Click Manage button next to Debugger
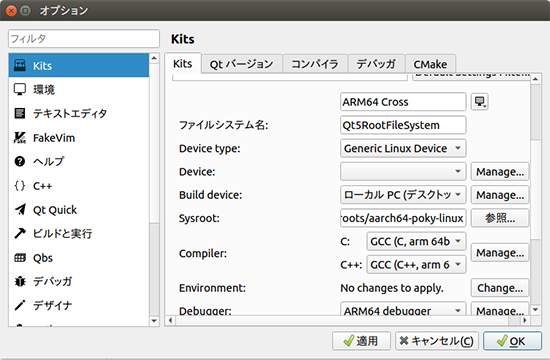 [500, 309]
